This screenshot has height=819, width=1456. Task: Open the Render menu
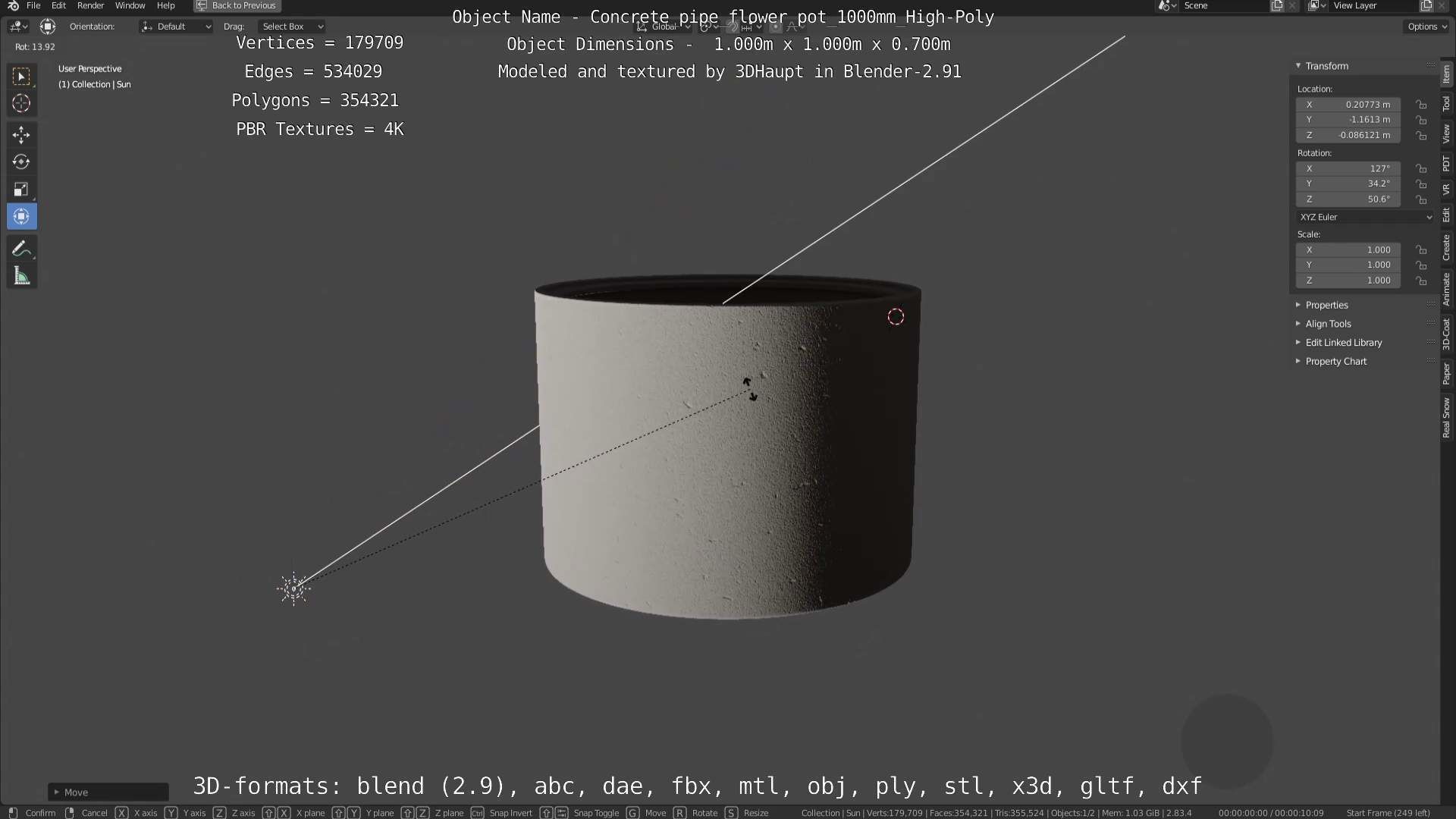(90, 5)
